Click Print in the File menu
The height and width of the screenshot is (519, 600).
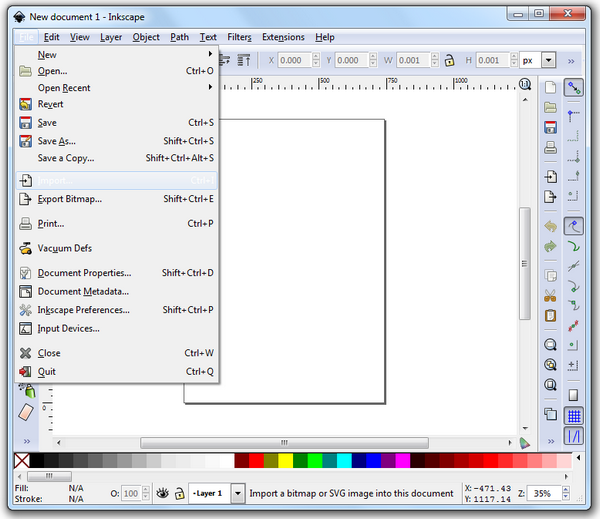pos(117,224)
